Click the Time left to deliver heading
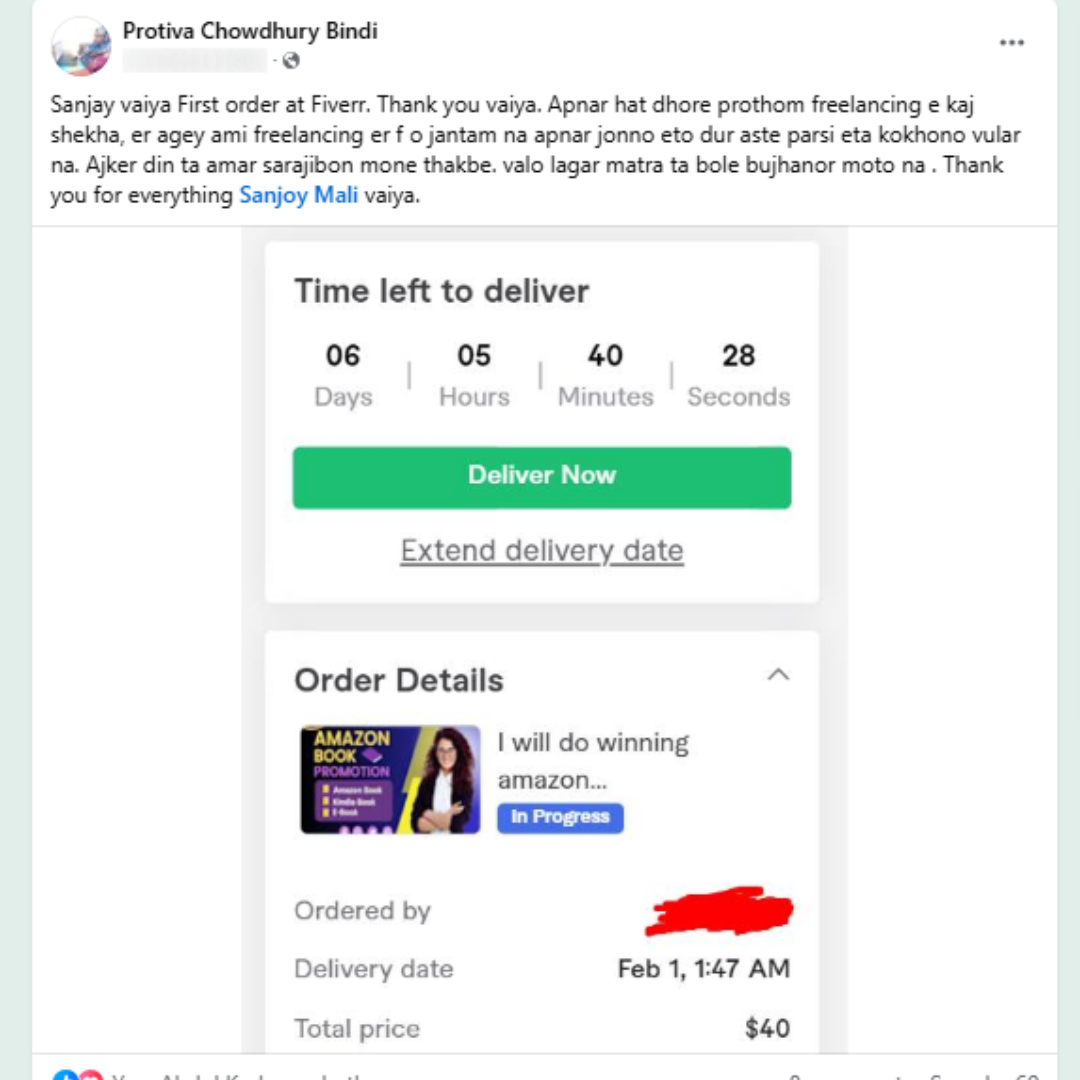1080x1080 pixels. 442,291
